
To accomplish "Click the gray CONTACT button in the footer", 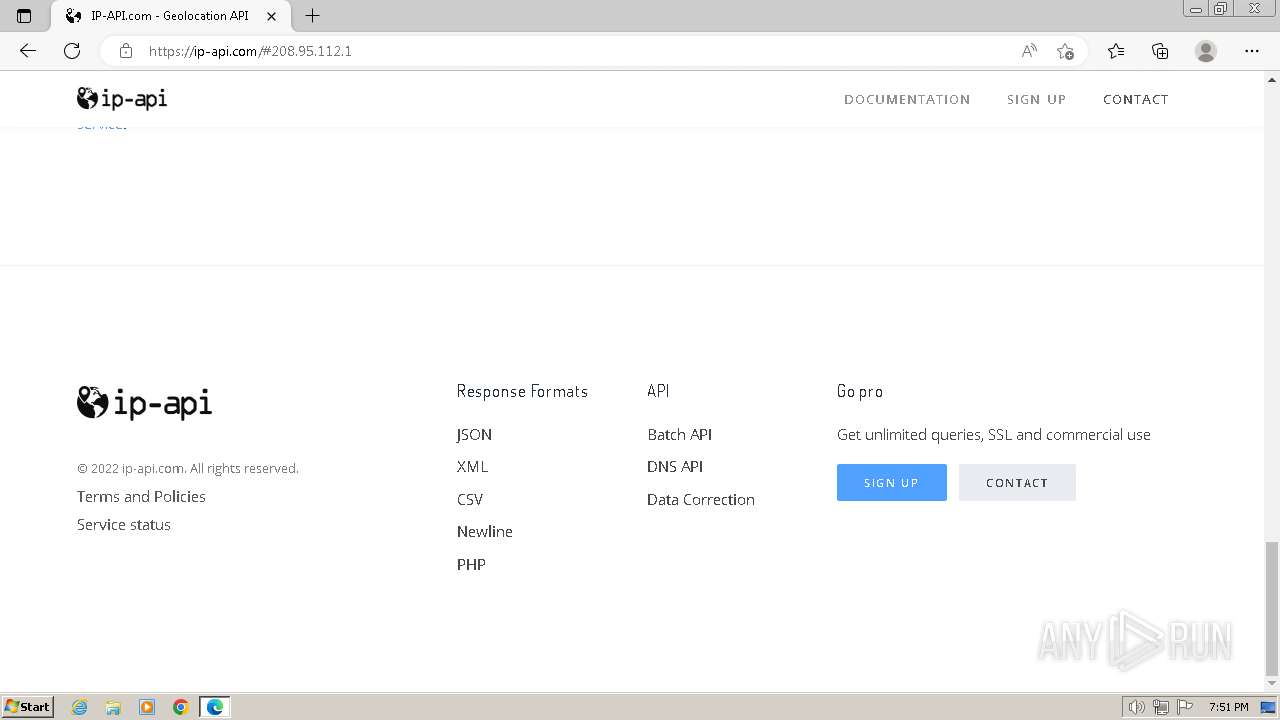I will pos(1017,483).
